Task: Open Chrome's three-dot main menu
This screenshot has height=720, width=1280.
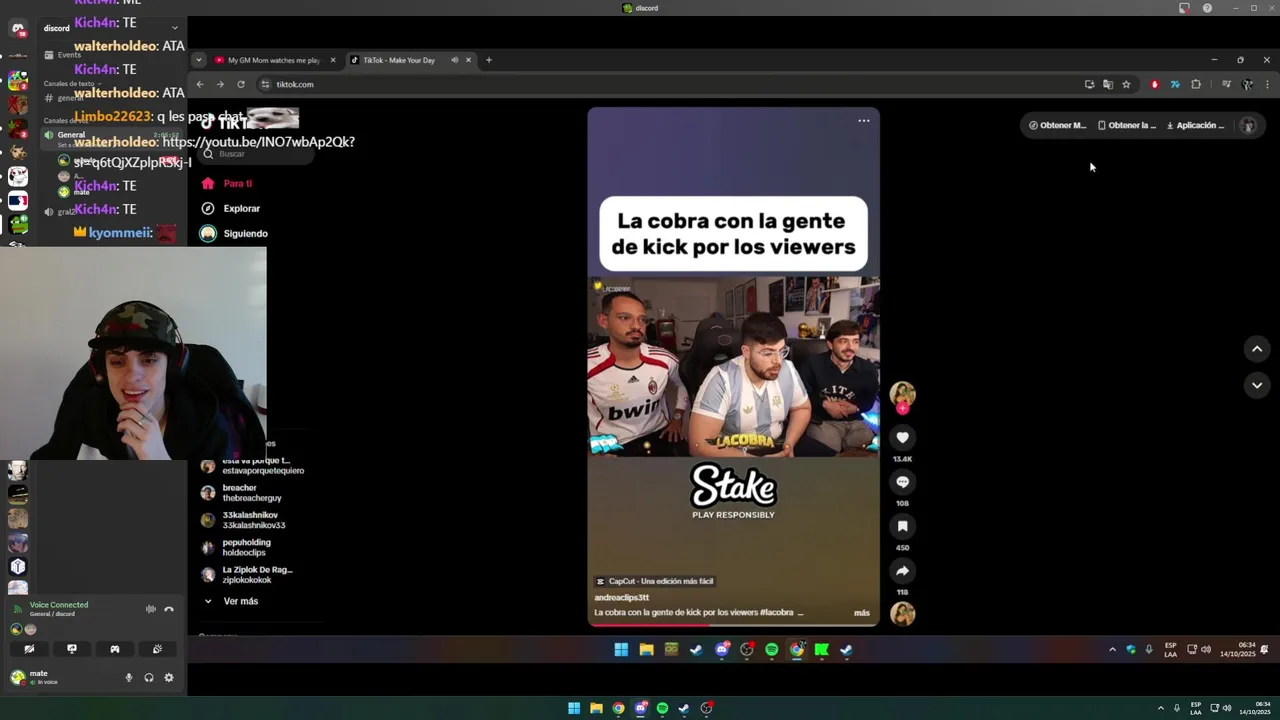Action: coord(1267,84)
